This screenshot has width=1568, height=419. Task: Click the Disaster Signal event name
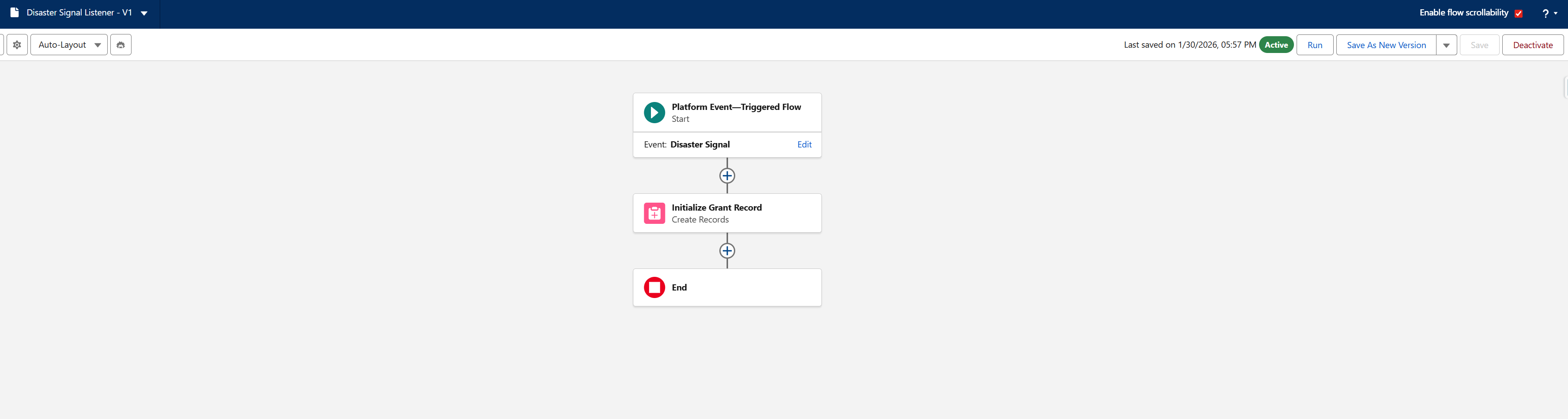pyautogui.click(x=700, y=144)
